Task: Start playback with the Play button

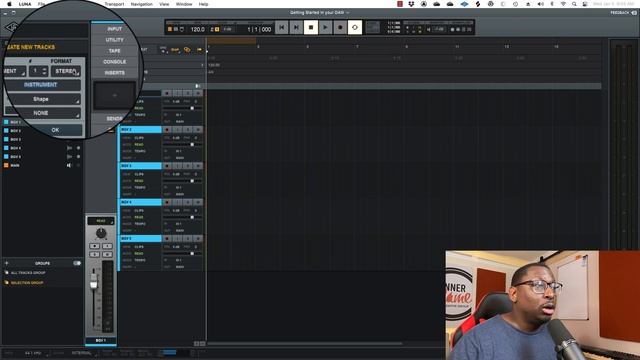Action: coord(325,27)
